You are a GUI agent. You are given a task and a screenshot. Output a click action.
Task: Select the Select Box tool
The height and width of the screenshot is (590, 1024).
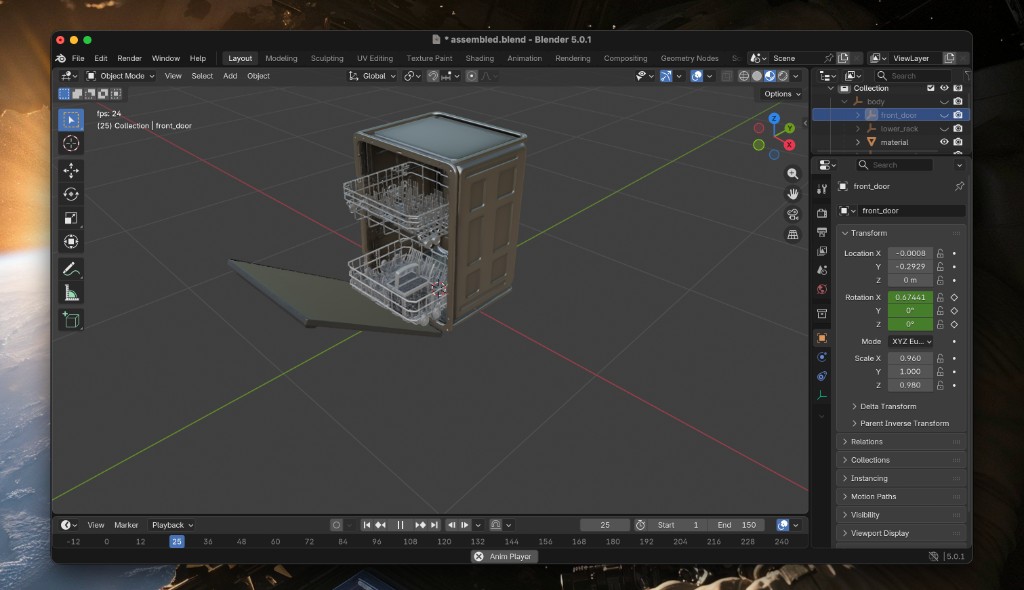coord(71,120)
